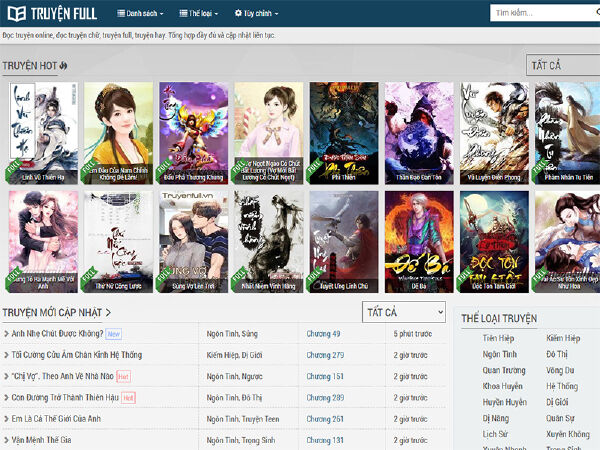Select Dị Năng category

pyautogui.click(x=496, y=418)
